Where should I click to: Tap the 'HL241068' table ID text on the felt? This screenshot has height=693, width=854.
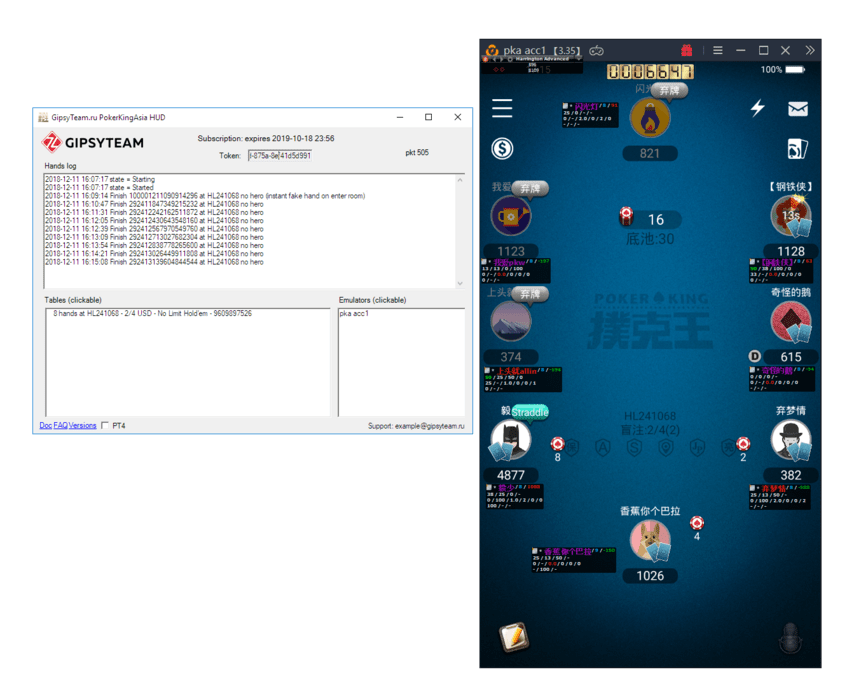tap(650, 416)
